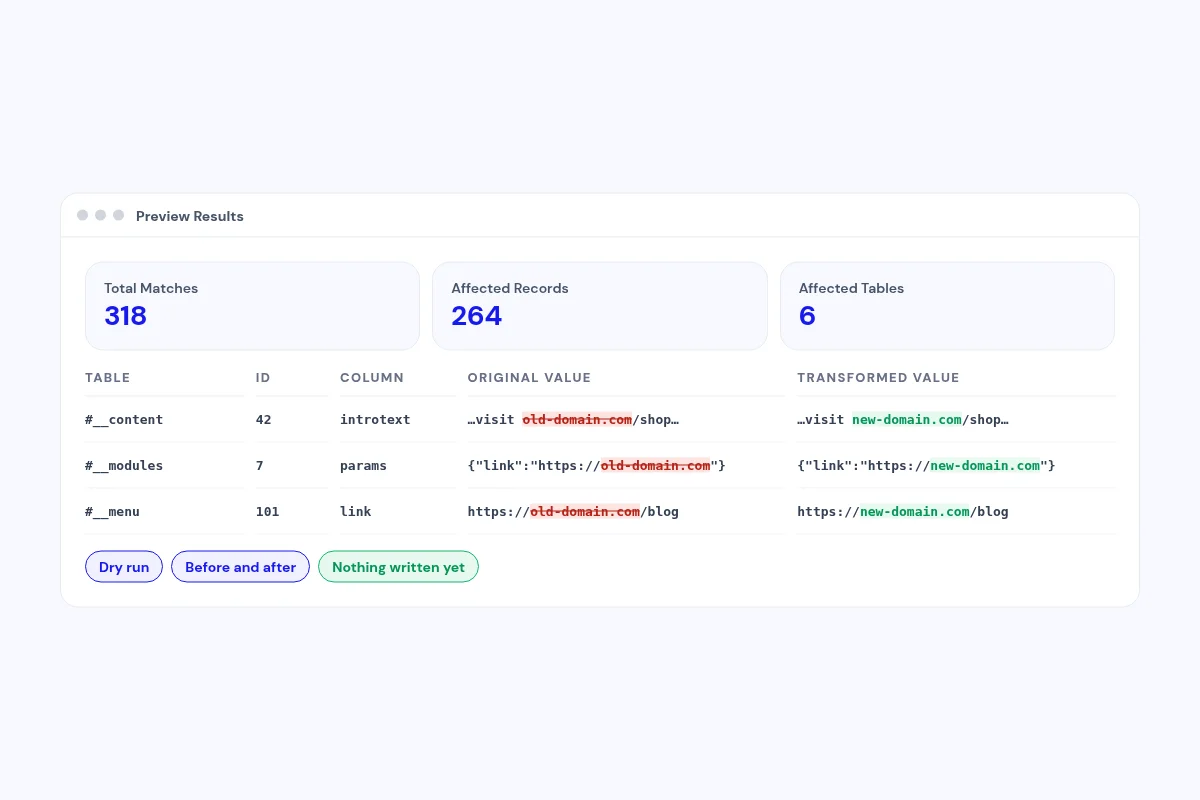This screenshot has width=1200, height=800.
Task: Select the #__menu table cell
Action: (112, 512)
